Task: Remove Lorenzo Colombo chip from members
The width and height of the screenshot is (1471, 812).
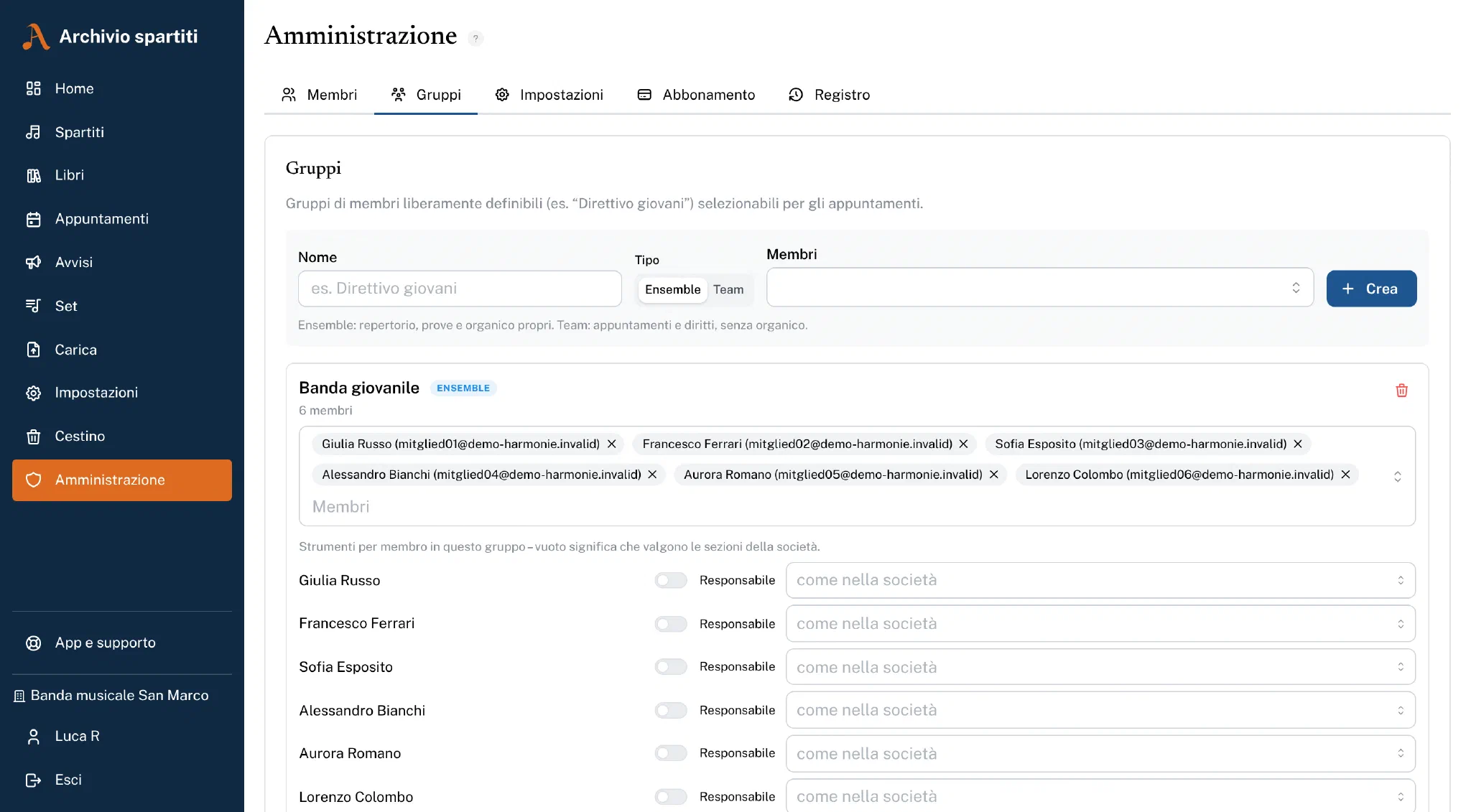Action: 1346,475
